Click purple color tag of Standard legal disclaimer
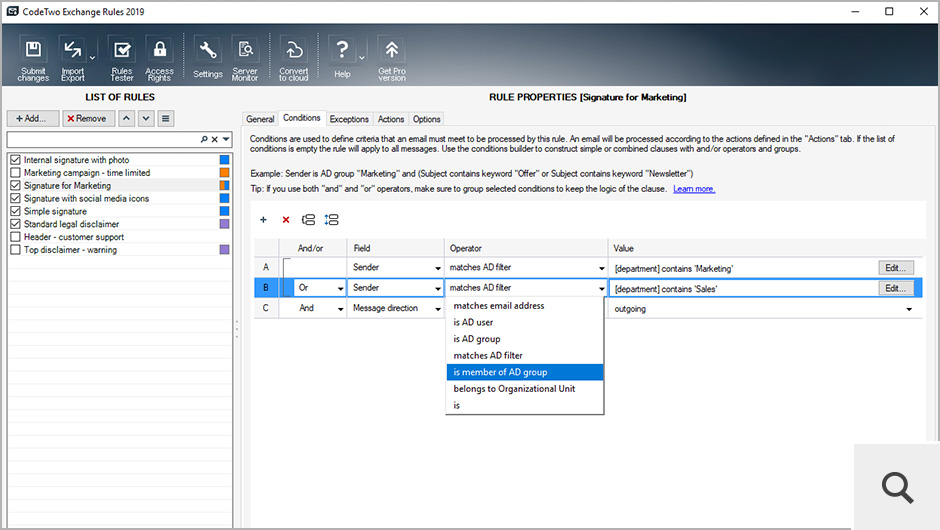Image resolution: width=940 pixels, height=530 pixels. coord(224,224)
